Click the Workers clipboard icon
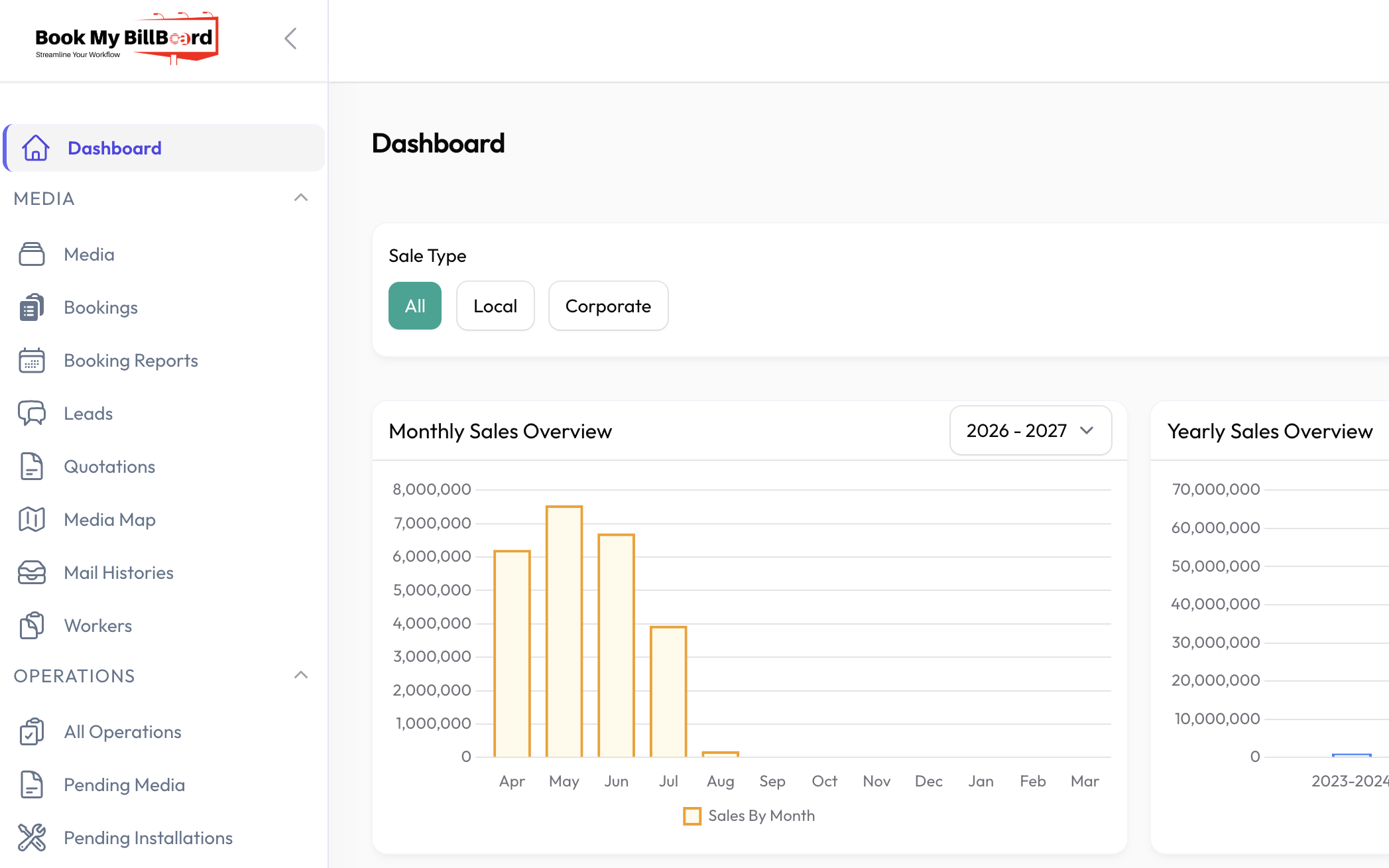Screen dimensions: 1389x868 pyautogui.click(x=32, y=625)
